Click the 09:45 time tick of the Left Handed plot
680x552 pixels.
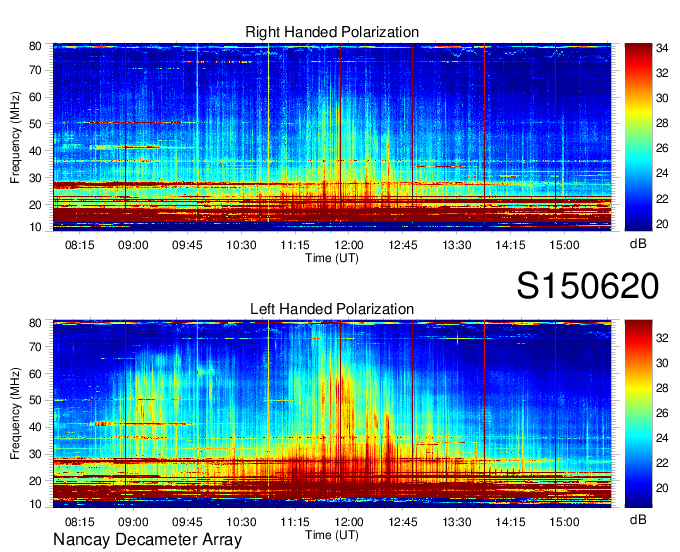tap(187, 522)
